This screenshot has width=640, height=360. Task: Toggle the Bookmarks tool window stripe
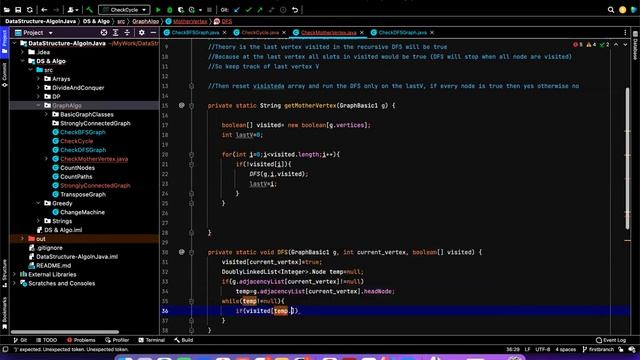point(4,313)
